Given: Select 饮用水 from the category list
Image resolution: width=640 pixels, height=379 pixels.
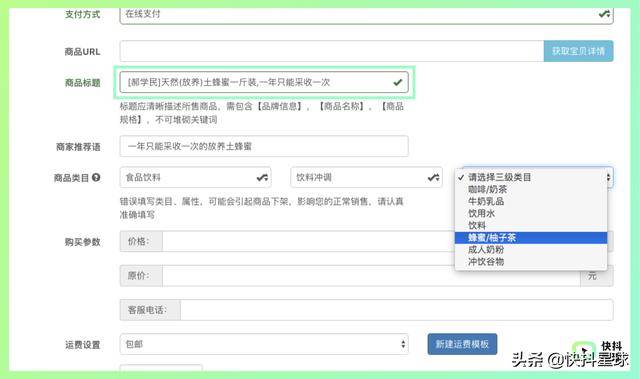Looking at the screenshot, I should (x=531, y=213).
